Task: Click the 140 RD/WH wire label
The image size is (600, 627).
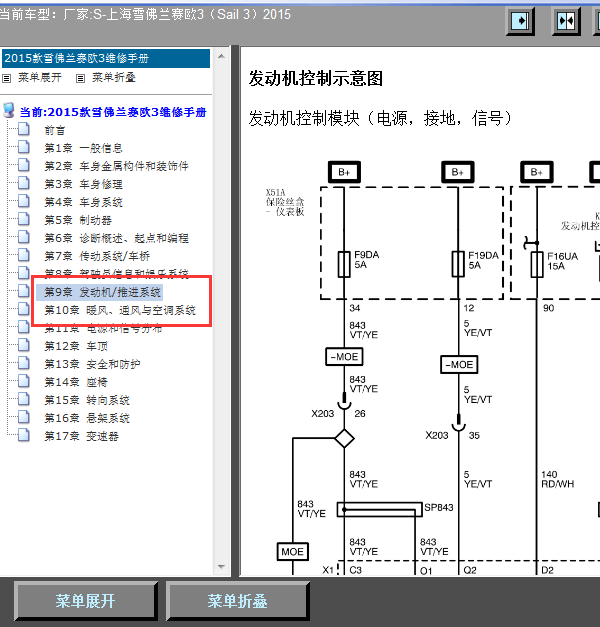Action: pos(558,479)
